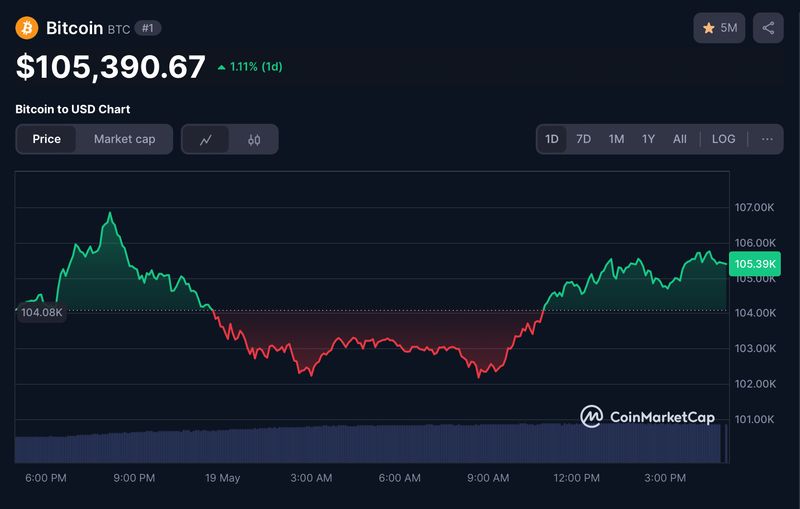Click the 102.00K axis label

click(x=755, y=384)
